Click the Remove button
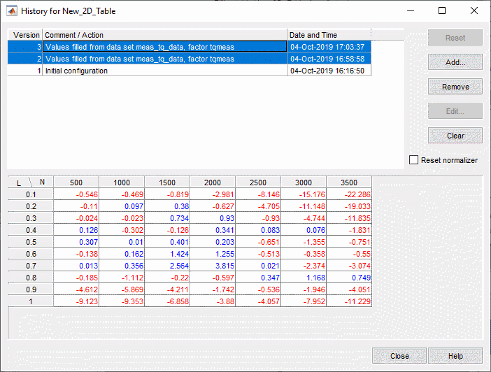491x372 pixels. click(x=455, y=87)
